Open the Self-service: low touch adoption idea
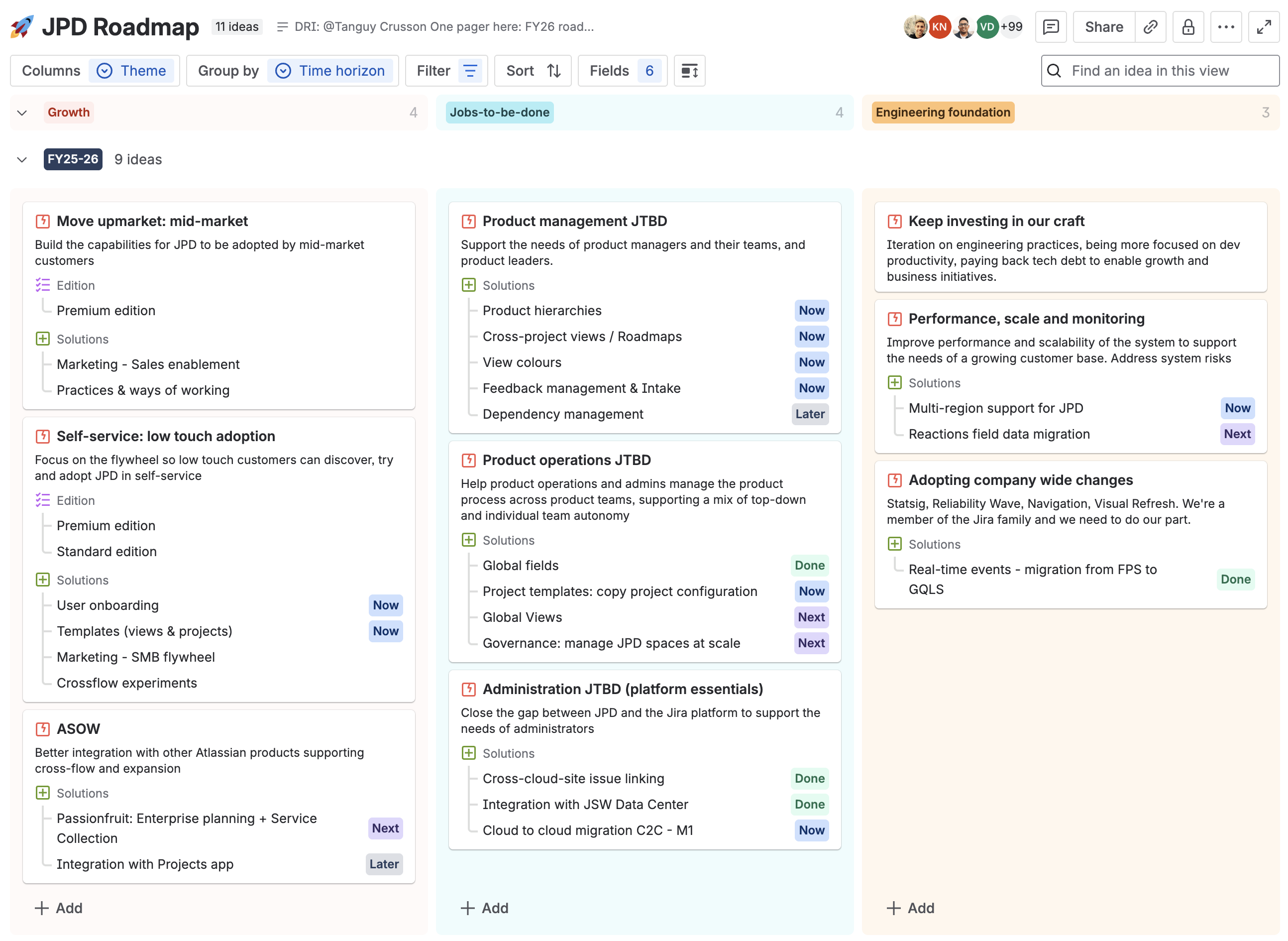Screen dimensions: 1288x941 pos(166,436)
